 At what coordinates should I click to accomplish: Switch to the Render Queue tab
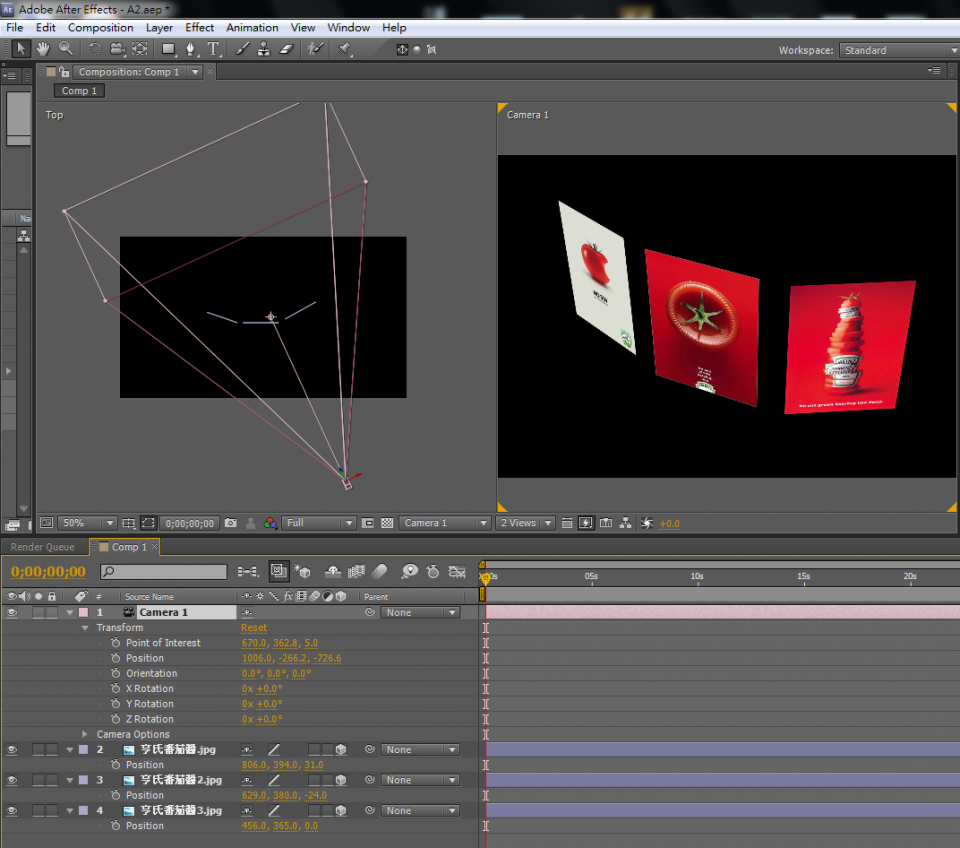(x=43, y=547)
